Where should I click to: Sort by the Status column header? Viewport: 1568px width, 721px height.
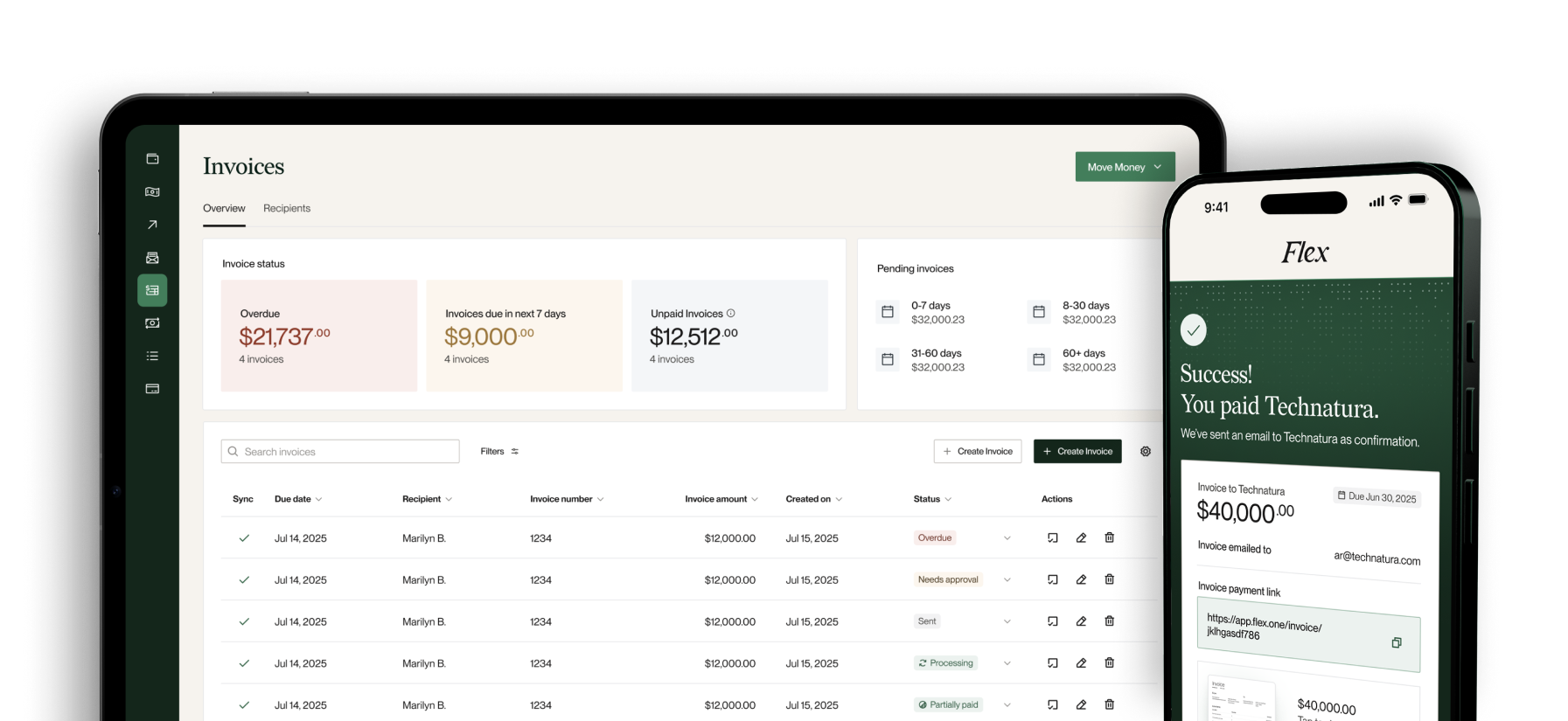coord(932,499)
